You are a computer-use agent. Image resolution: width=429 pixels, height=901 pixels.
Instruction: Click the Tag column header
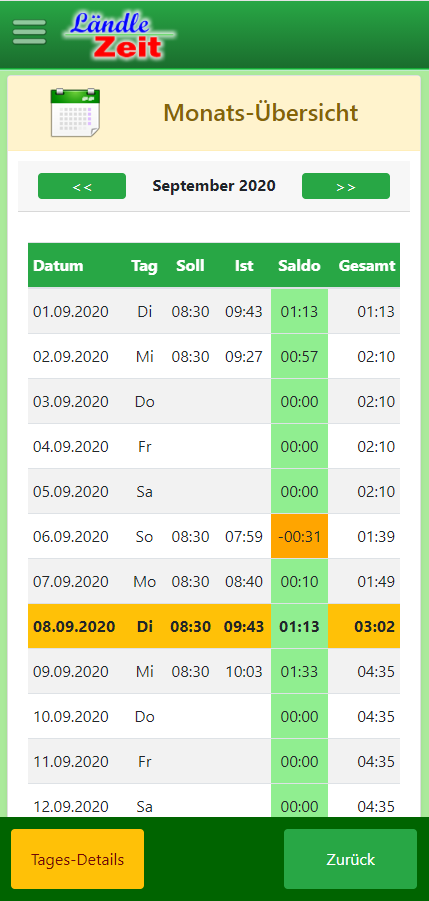click(x=144, y=266)
